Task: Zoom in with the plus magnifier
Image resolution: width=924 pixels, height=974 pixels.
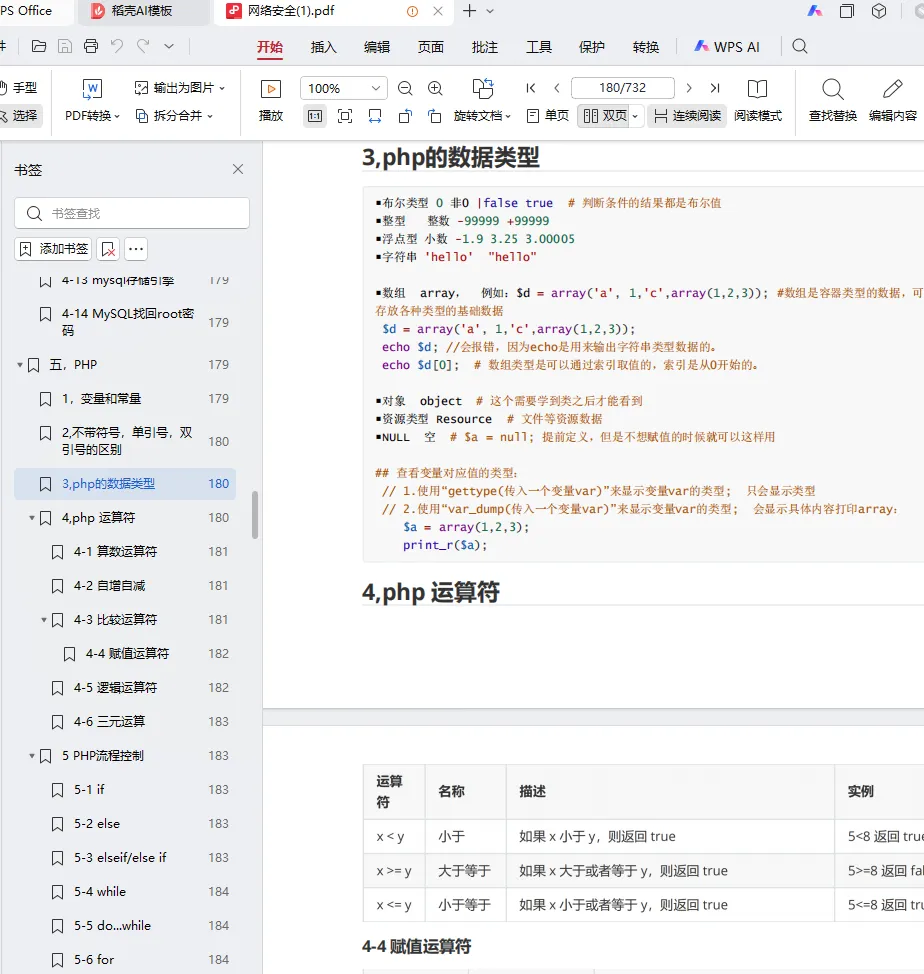Action: point(435,88)
